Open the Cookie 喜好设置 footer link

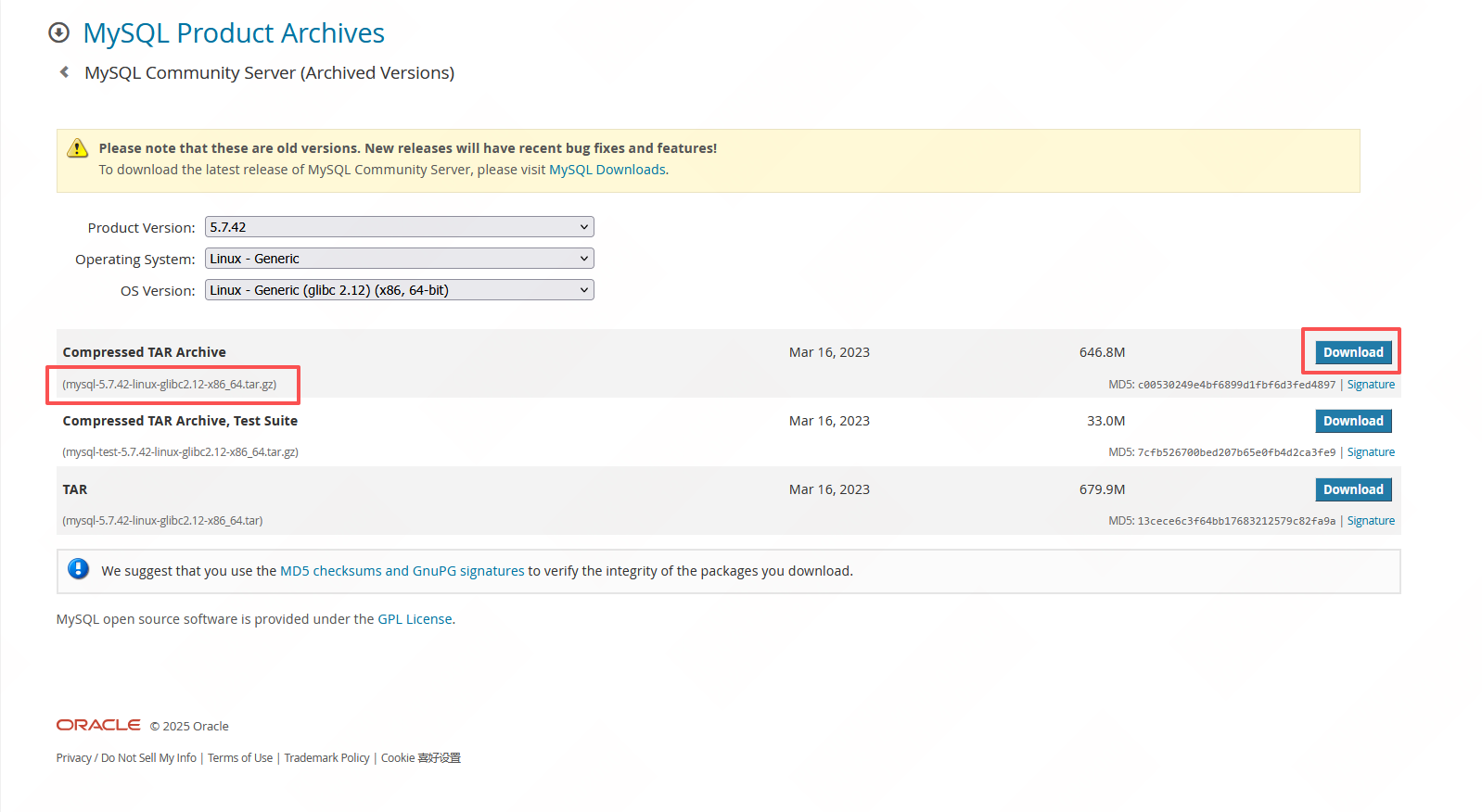pyautogui.click(x=421, y=758)
